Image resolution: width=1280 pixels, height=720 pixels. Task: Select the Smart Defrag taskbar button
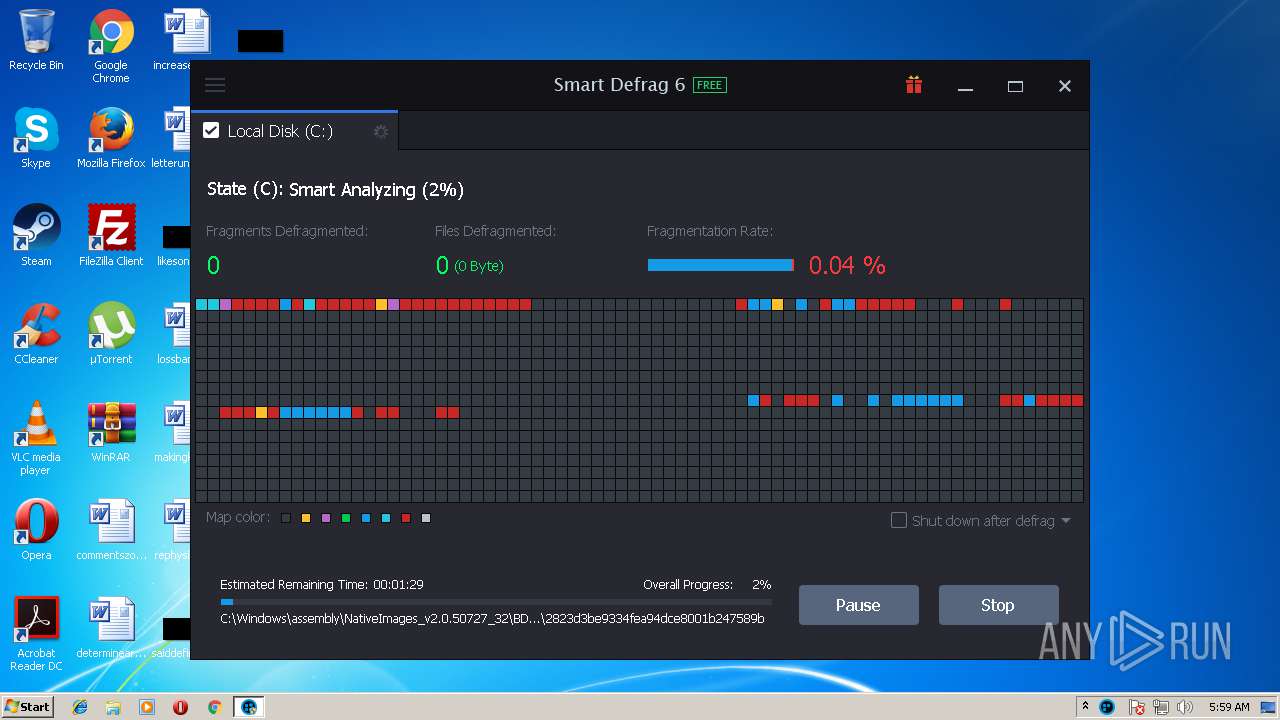[x=248, y=707]
